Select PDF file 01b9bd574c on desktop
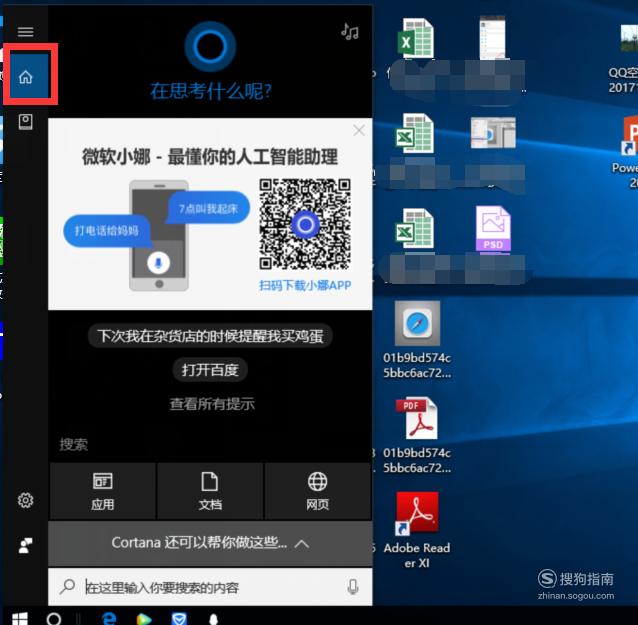Viewport: 638px width, 625px height. pyautogui.click(x=417, y=435)
